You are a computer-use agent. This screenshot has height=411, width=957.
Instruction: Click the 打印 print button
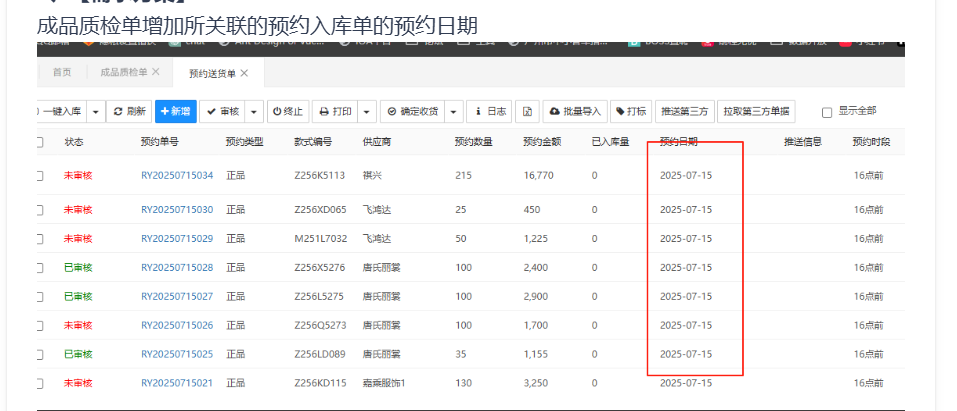(335, 111)
